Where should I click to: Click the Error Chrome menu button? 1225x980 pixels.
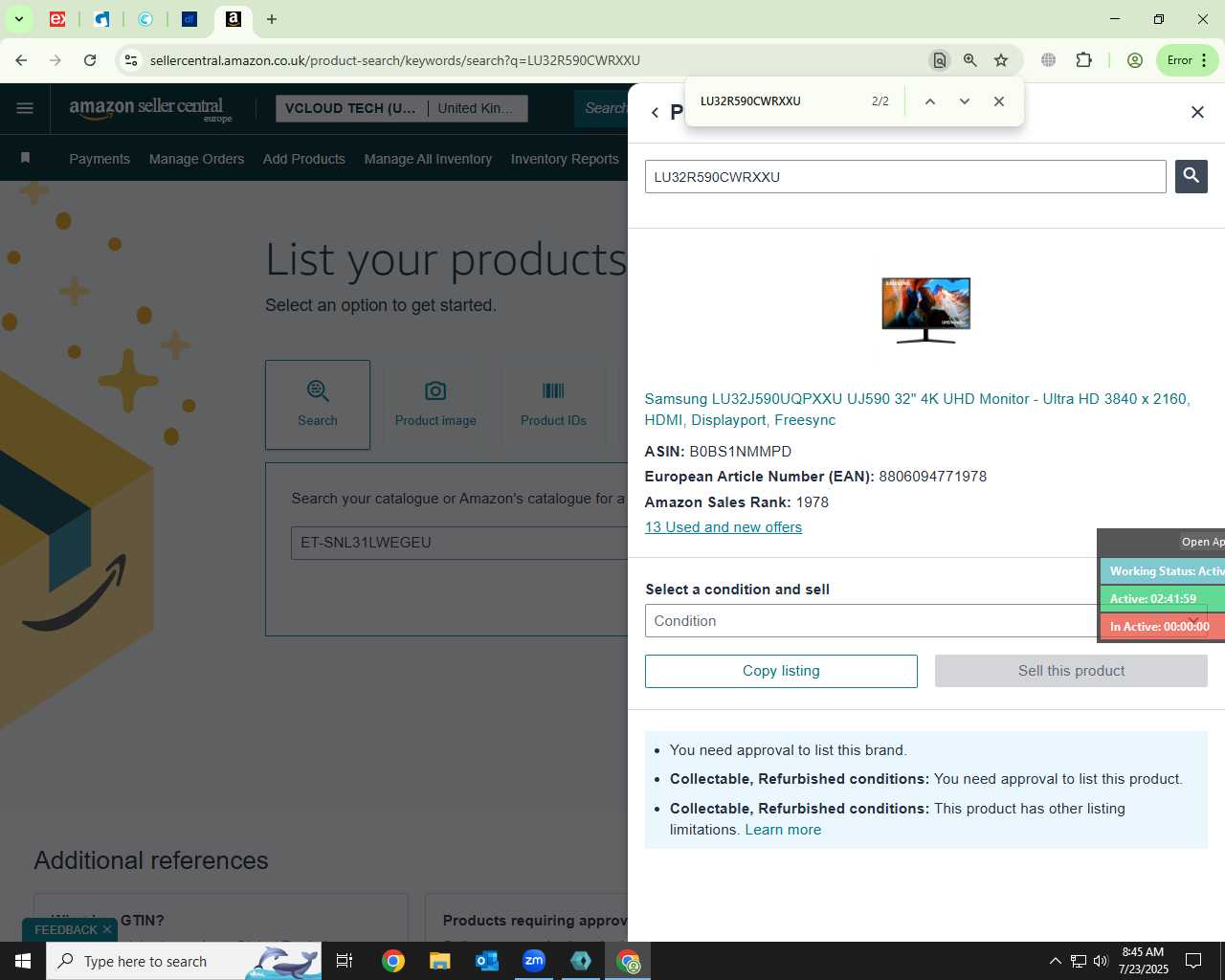click(x=1188, y=60)
